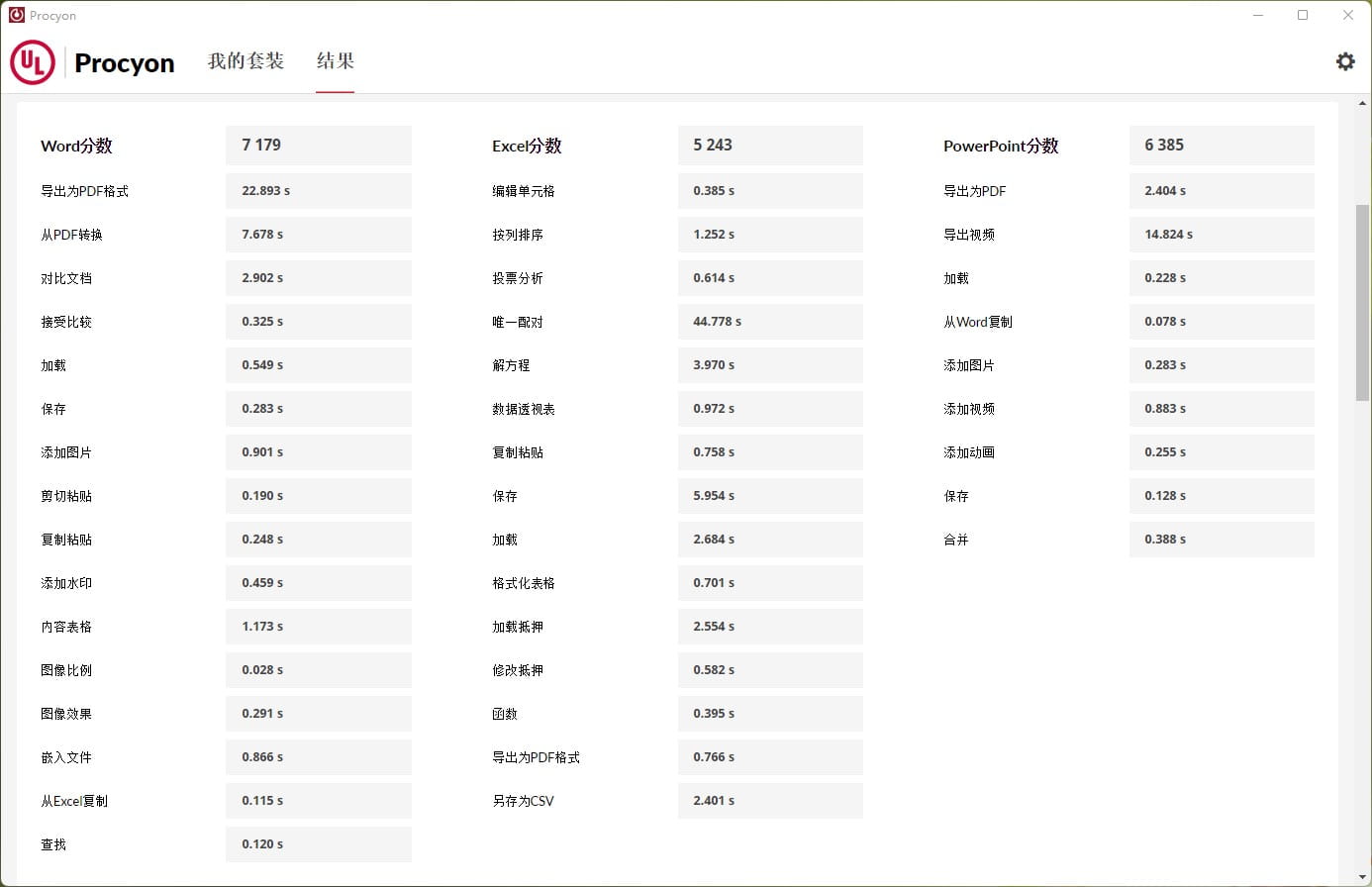Viewport: 1372px width, 887px height.
Task: Minimize the Procyon window
Action: 1258,15
